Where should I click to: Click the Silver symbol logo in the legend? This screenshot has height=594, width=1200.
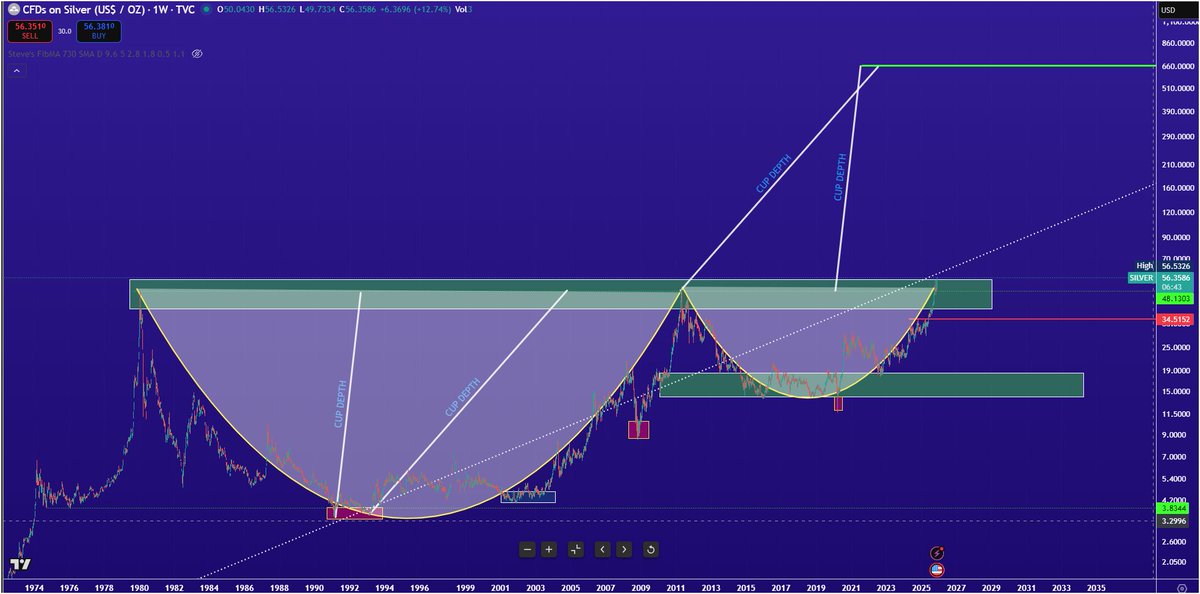click(16, 9)
